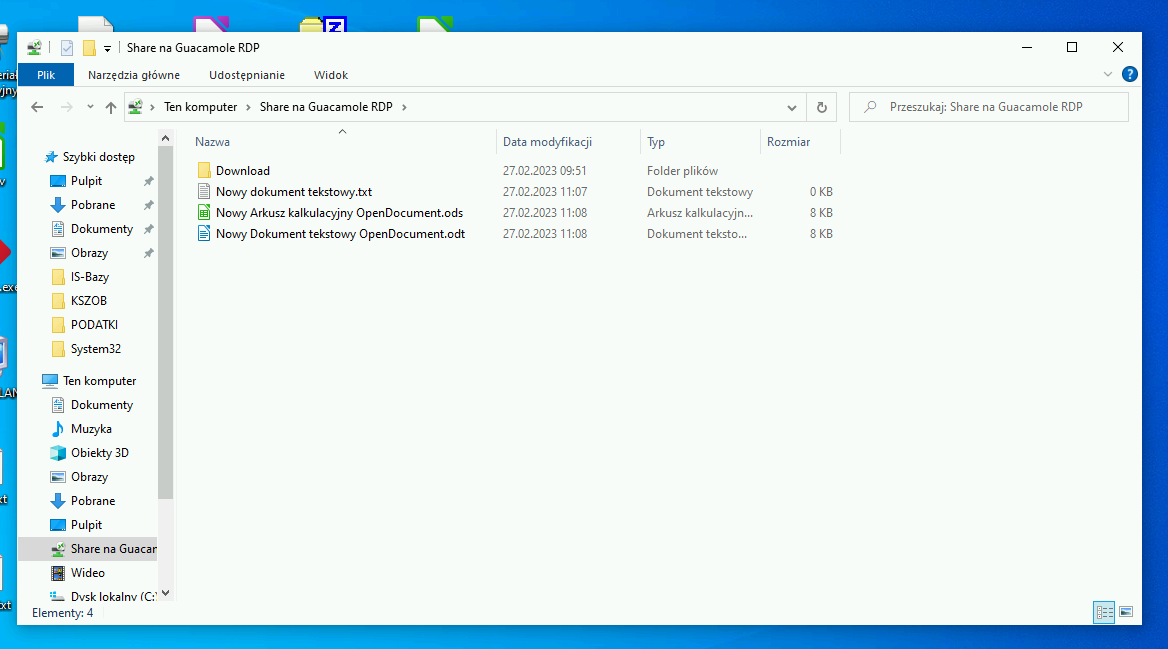Click the Refresh button beside the address bar
1168x649 pixels.
(x=822, y=107)
